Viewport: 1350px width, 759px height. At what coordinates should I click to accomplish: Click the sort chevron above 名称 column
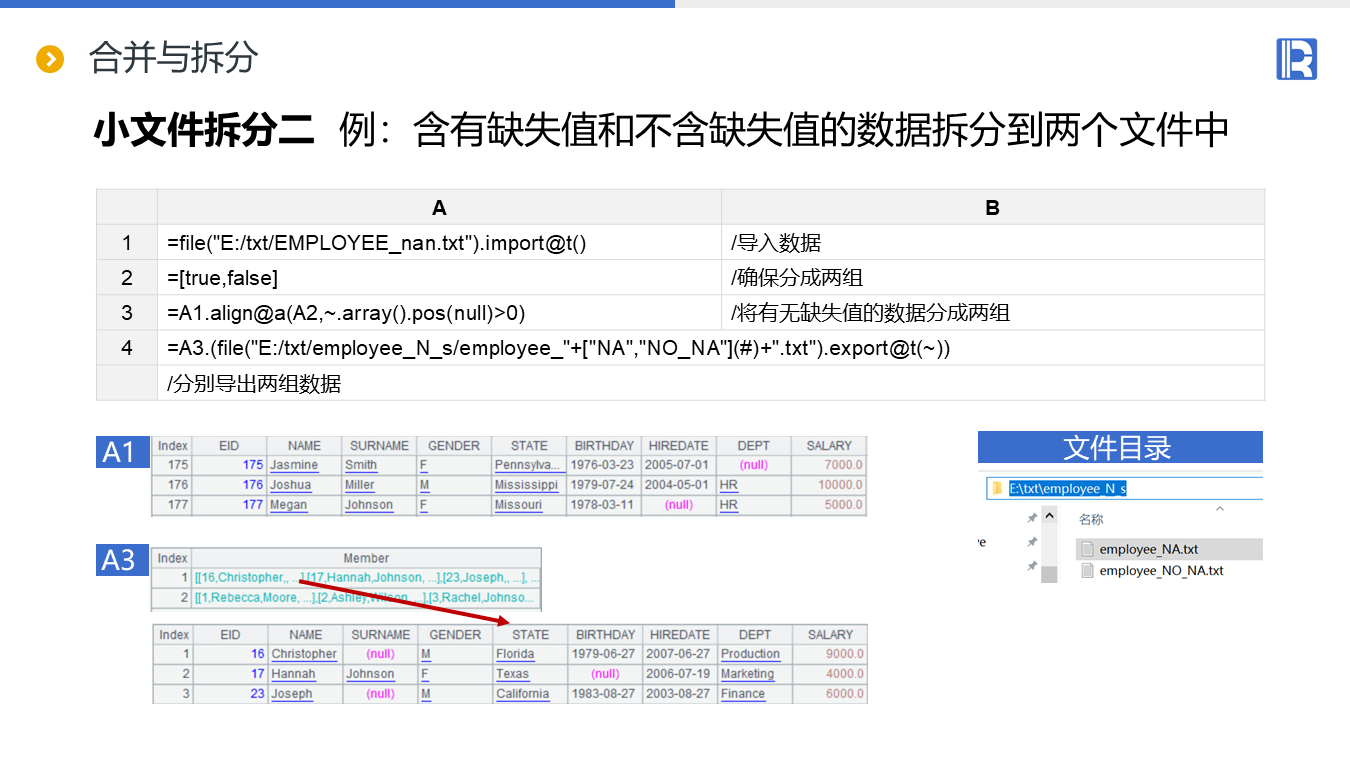click(x=1219, y=509)
